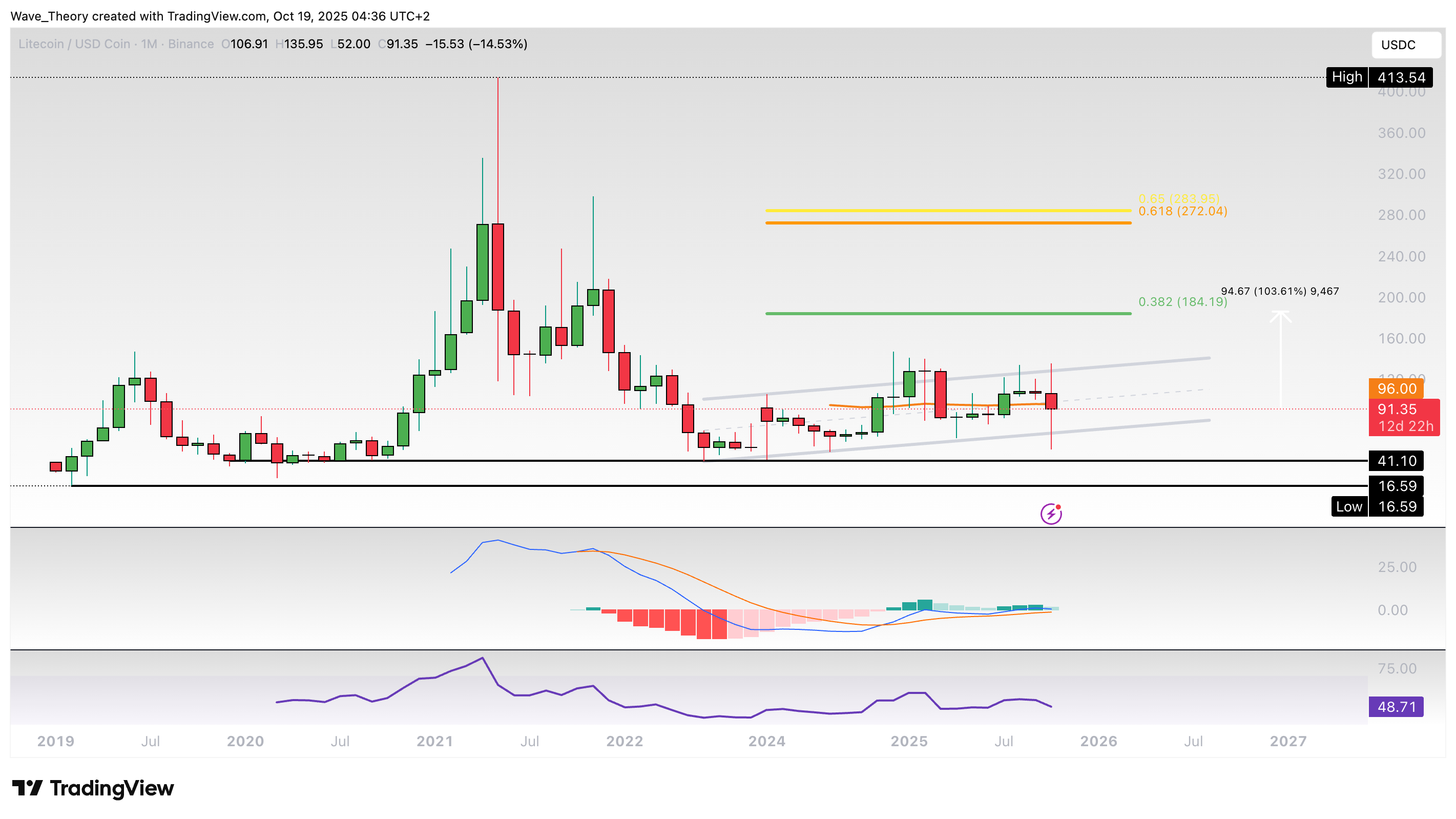Click the purple 48.71 RSI value label
This screenshot has height=819, width=1456.
click(1396, 706)
